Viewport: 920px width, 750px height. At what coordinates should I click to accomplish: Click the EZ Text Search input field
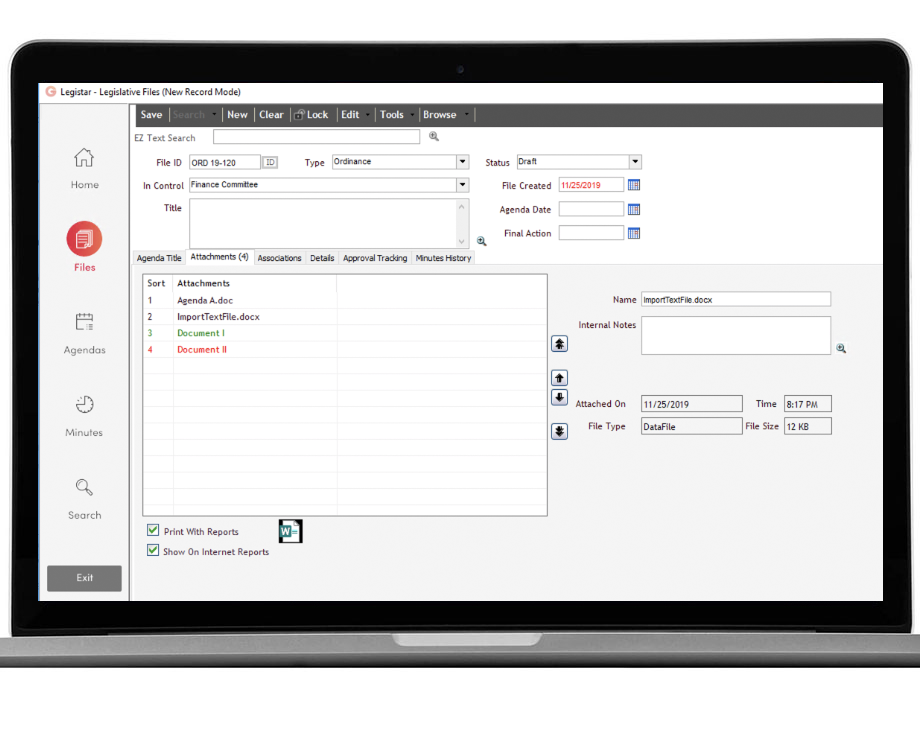(x=316, y=137)
